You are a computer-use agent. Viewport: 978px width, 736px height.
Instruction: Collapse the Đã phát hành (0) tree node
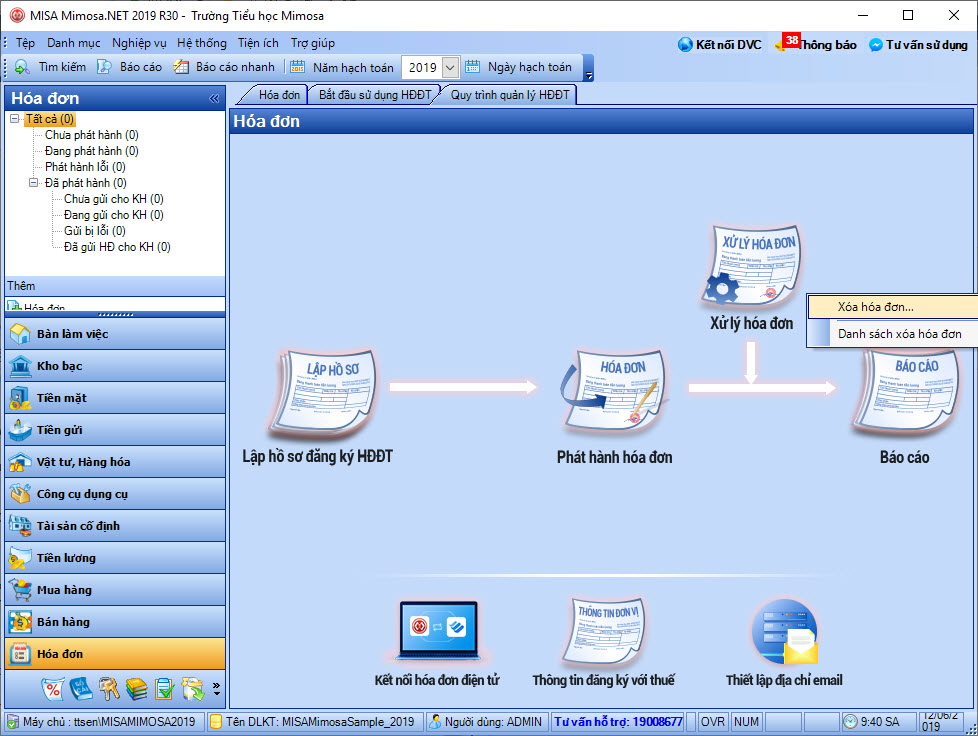[34, 183]
